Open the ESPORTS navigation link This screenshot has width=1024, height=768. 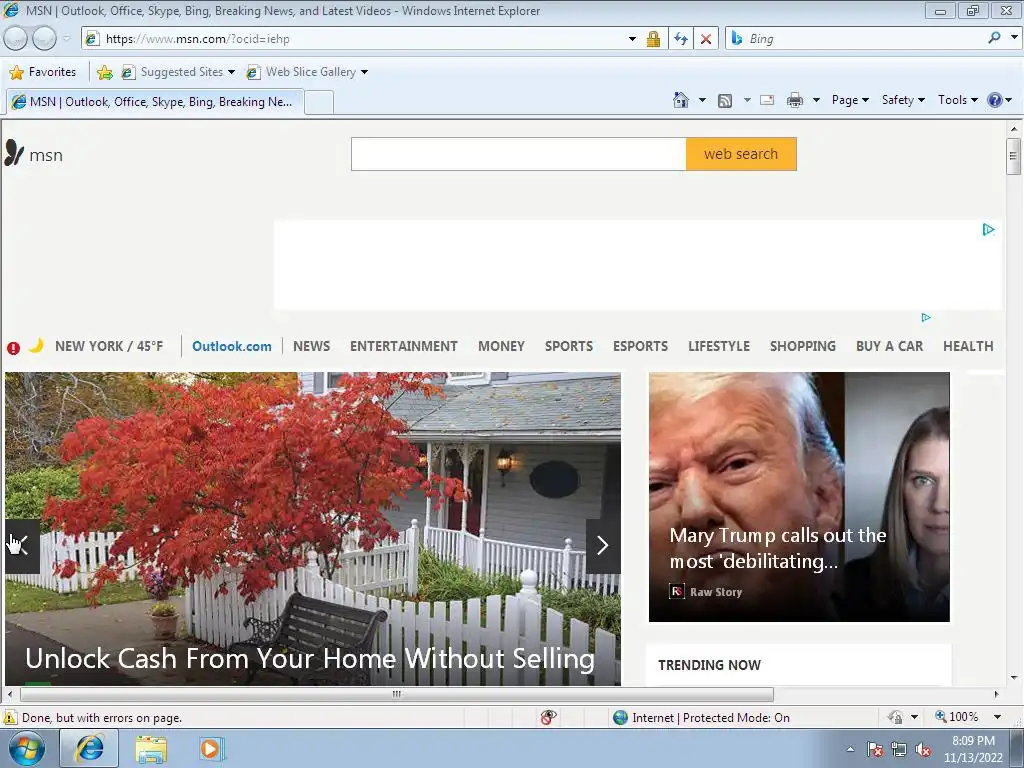(640, 346)
